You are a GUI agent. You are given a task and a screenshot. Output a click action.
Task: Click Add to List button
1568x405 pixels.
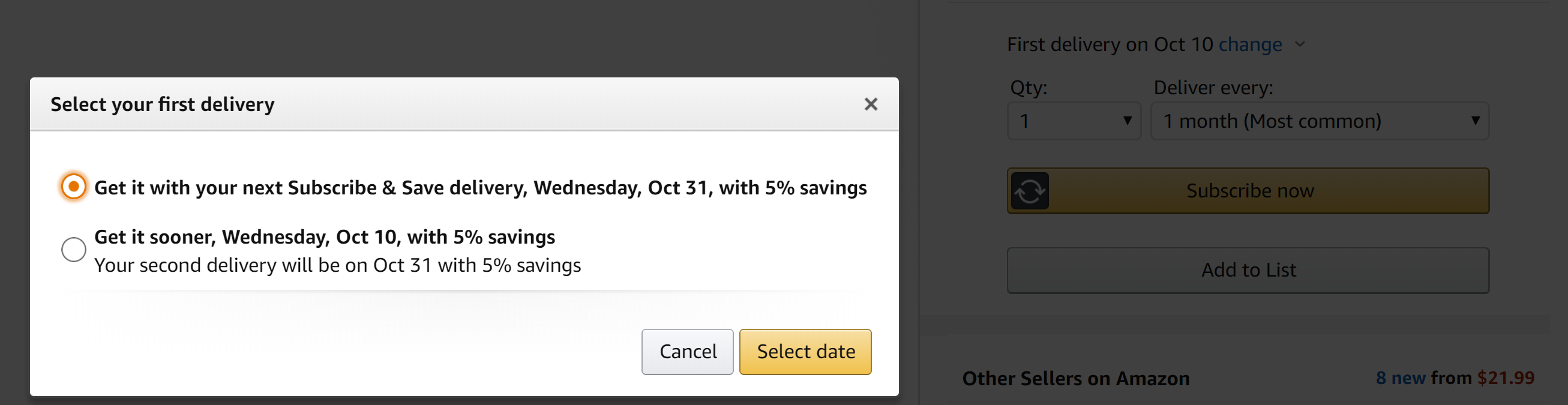point(1248,270)
